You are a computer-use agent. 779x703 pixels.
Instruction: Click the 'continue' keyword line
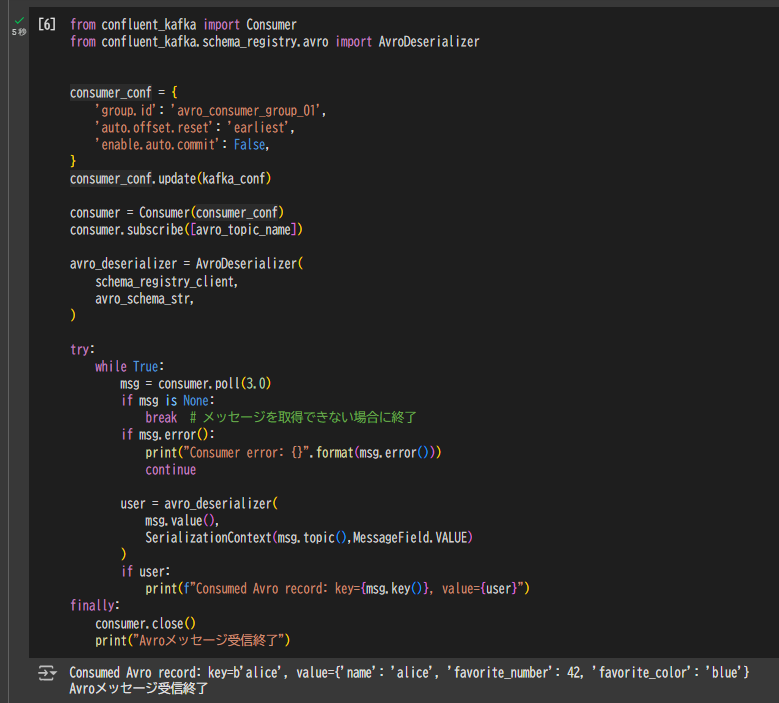click(170, 469)
